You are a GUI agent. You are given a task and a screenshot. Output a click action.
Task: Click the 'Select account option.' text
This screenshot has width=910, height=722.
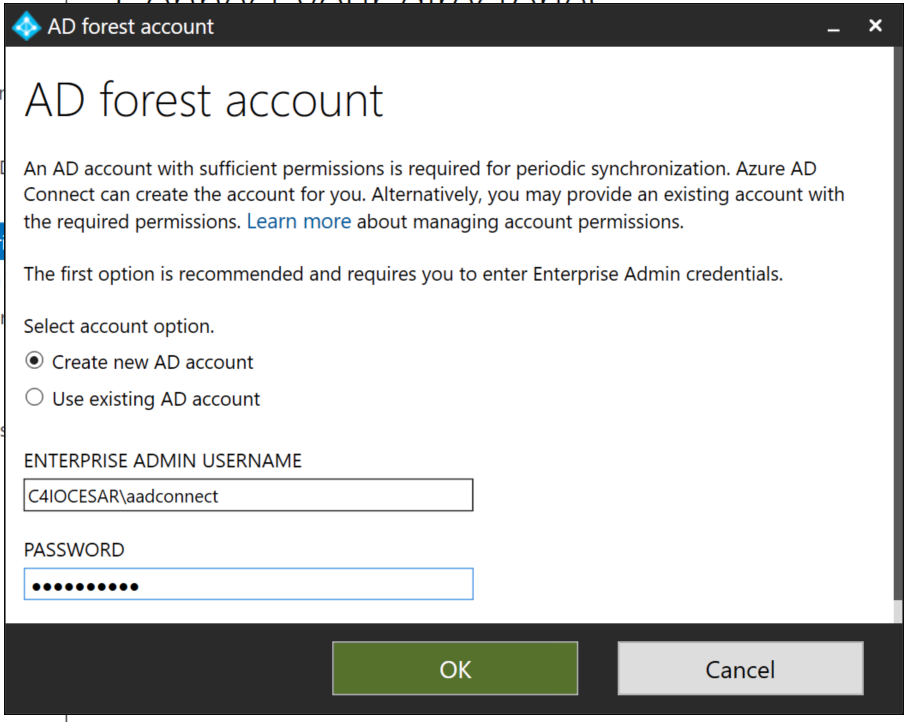119,326
